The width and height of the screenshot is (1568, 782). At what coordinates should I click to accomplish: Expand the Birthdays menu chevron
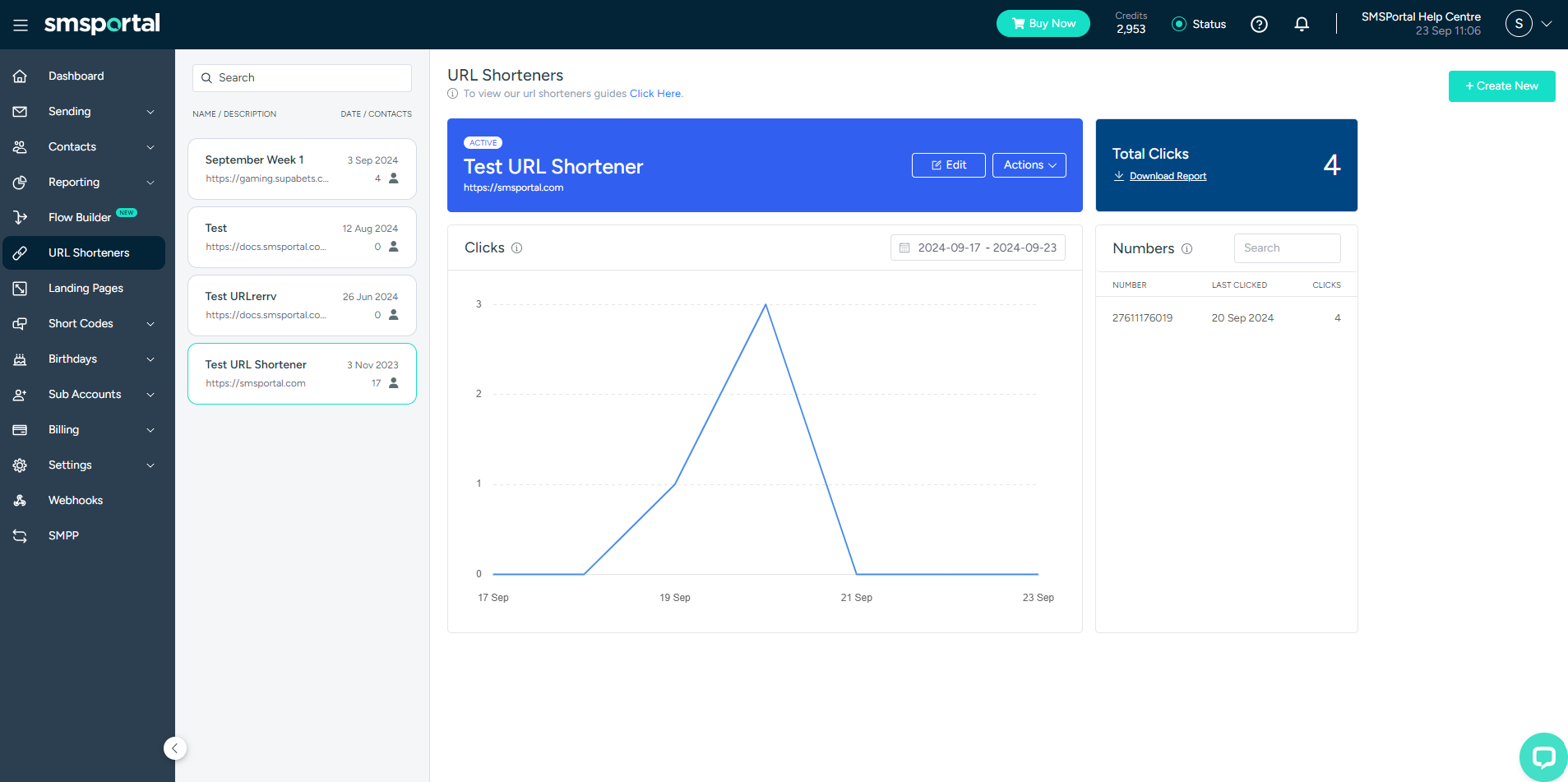point(150,359)
